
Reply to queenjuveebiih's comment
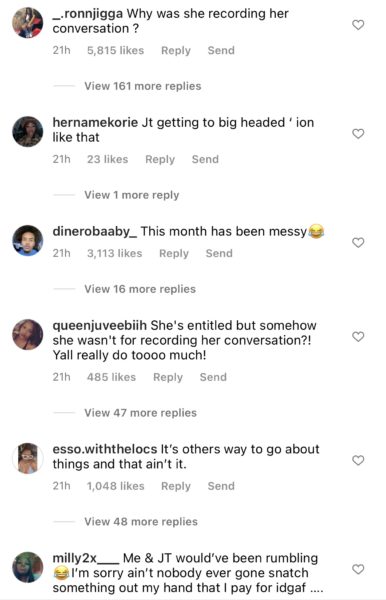pos(168,377)
